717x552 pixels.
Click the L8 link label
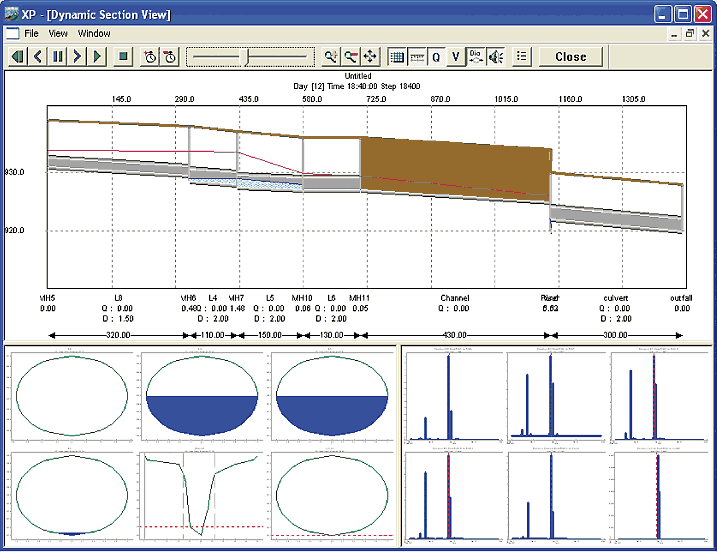(x=118, y=298)
